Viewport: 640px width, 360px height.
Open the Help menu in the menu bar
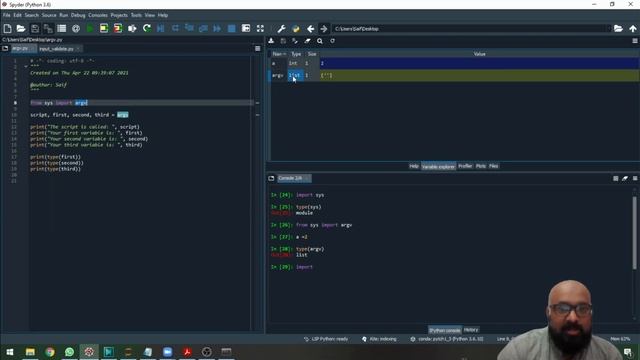click(163, 15)
